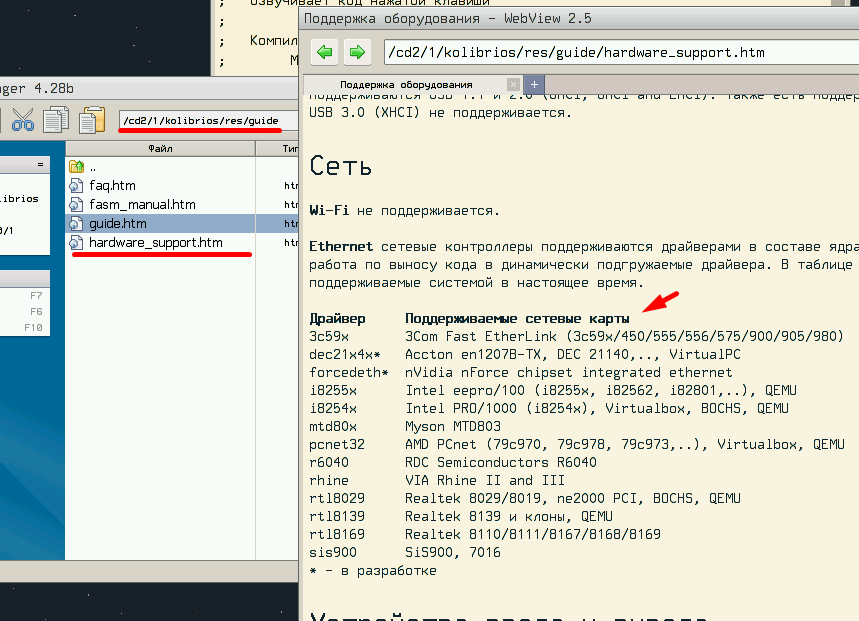Switch to the 'Поддержка оборудования' tab

point(405,85)
